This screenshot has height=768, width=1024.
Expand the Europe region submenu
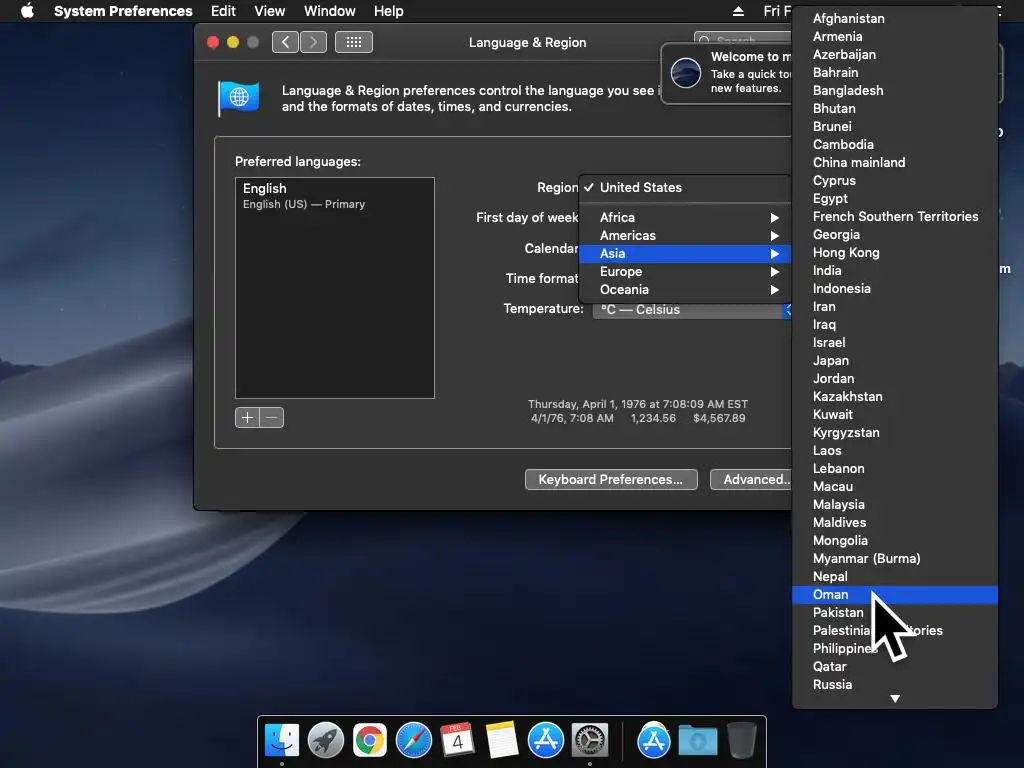pos(684,272)
